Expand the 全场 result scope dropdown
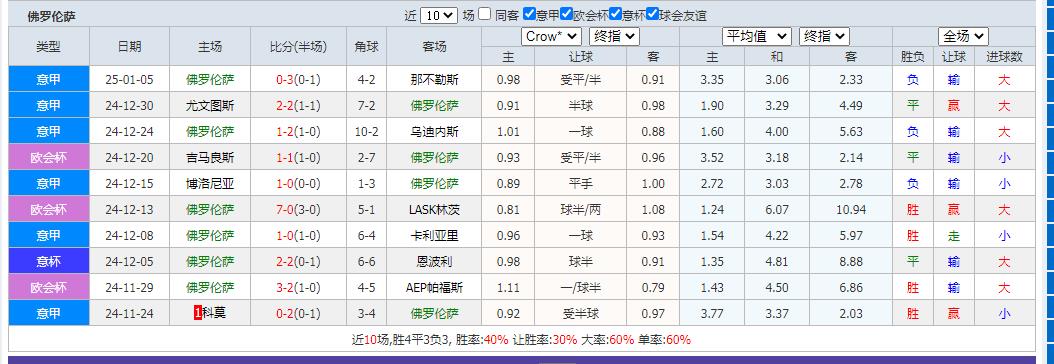The height and width of the screenshot is (364, 1054). pyautogui.click(x=963, y=36)
